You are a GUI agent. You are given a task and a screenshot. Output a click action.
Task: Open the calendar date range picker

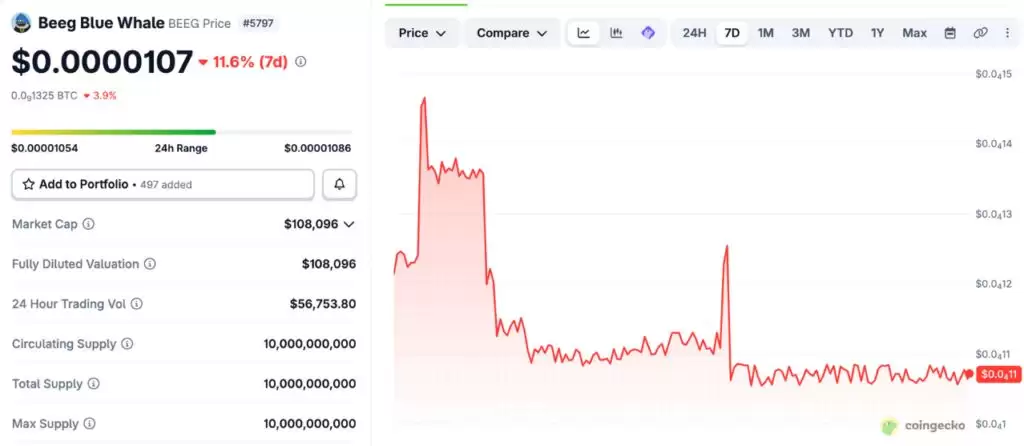tap(950, 33)
